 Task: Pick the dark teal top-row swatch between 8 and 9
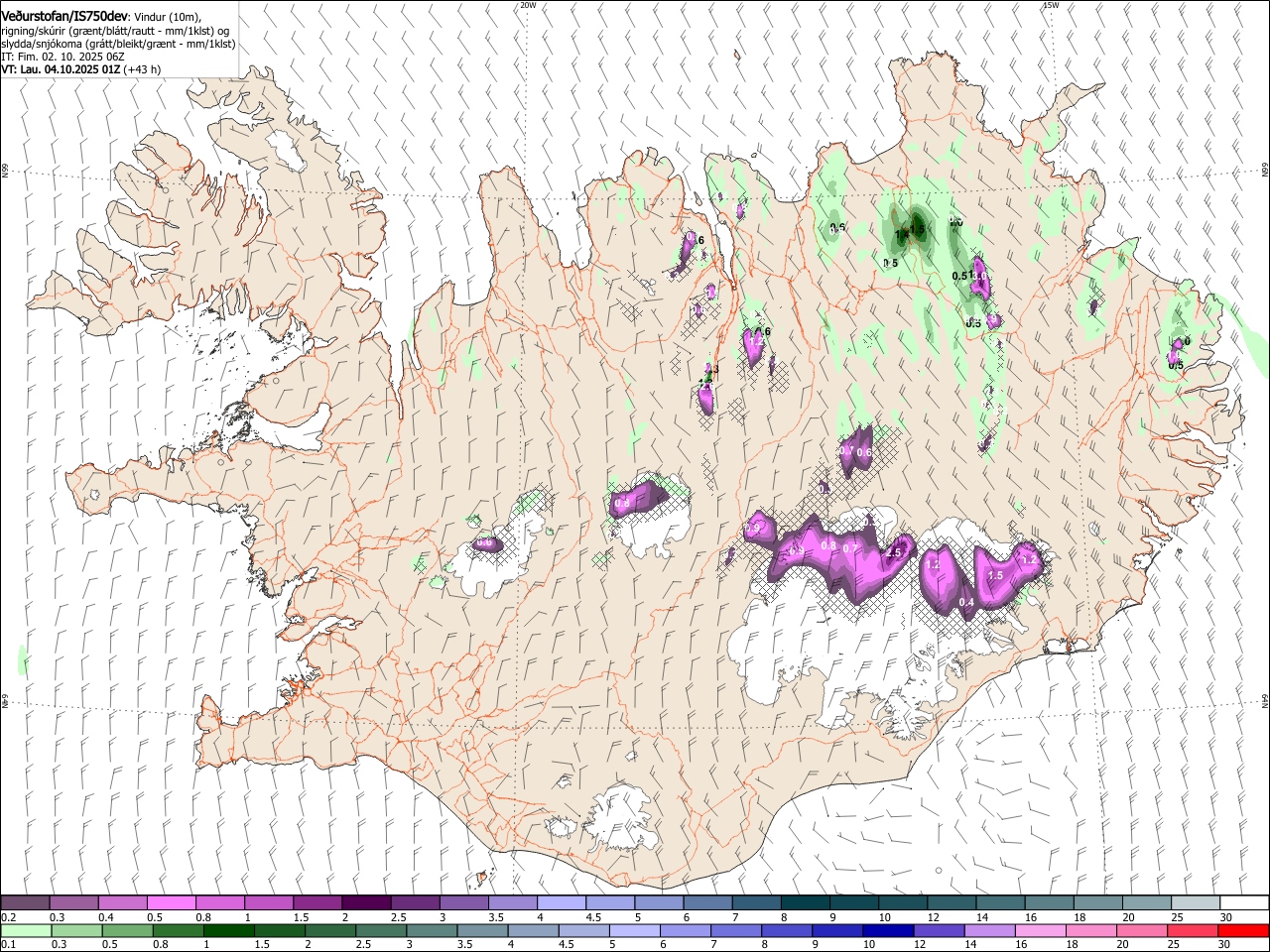click(805, 903)
